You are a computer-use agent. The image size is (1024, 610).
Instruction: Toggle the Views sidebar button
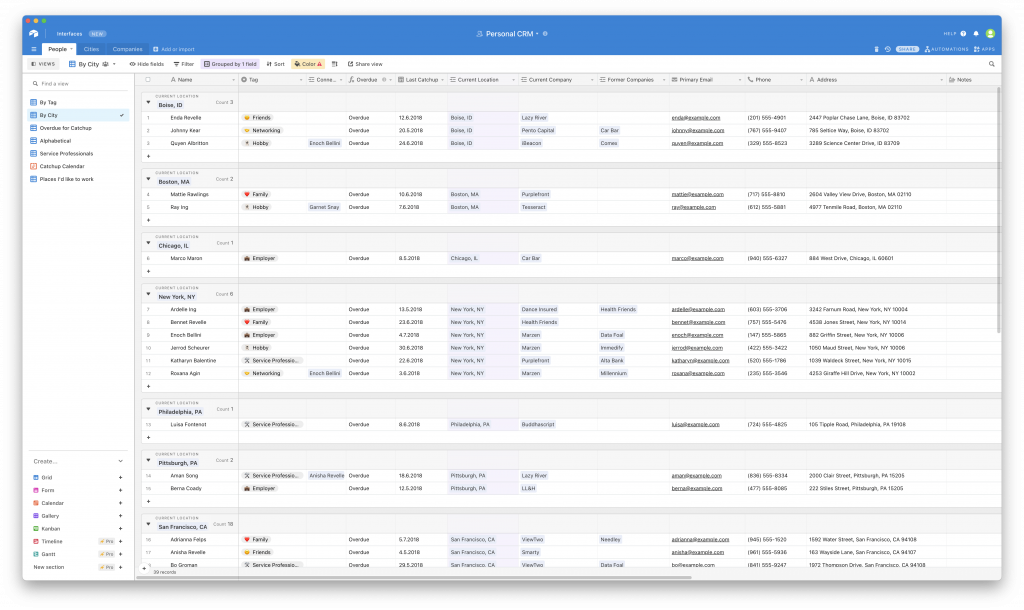[x=44, y=64]
